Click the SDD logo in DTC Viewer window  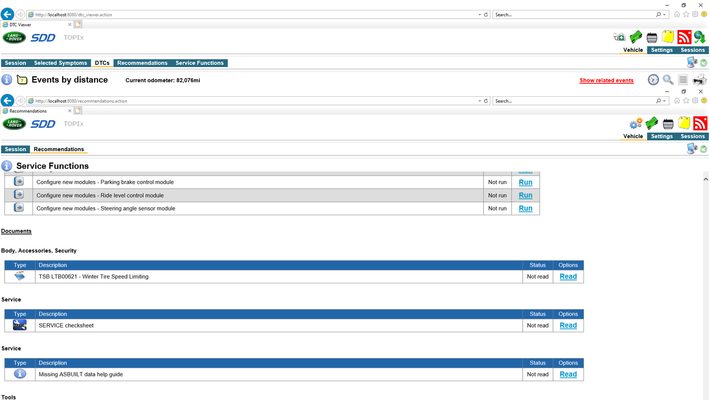43,38
